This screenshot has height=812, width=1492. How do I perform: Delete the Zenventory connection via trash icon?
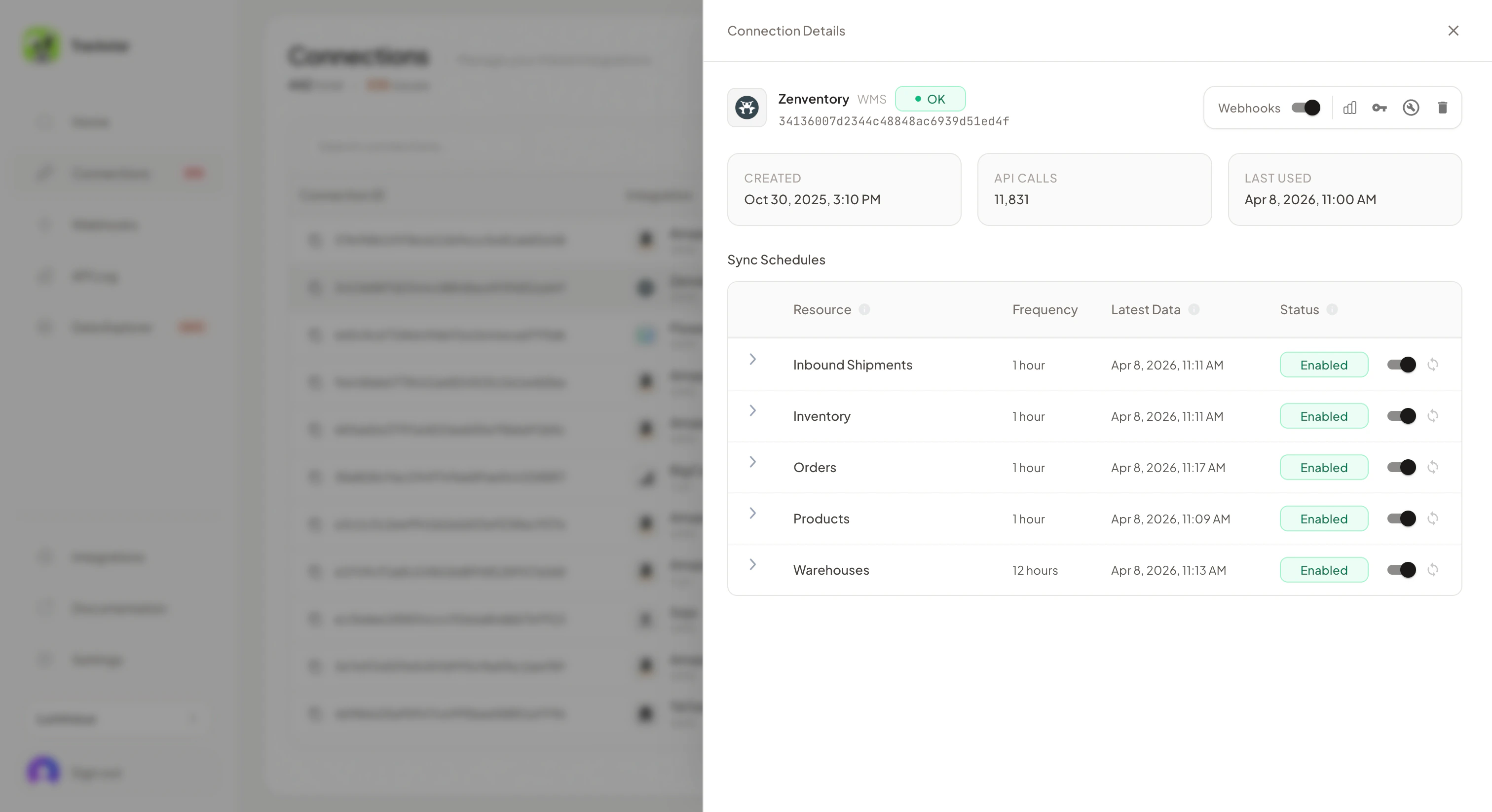(1443, 108)
